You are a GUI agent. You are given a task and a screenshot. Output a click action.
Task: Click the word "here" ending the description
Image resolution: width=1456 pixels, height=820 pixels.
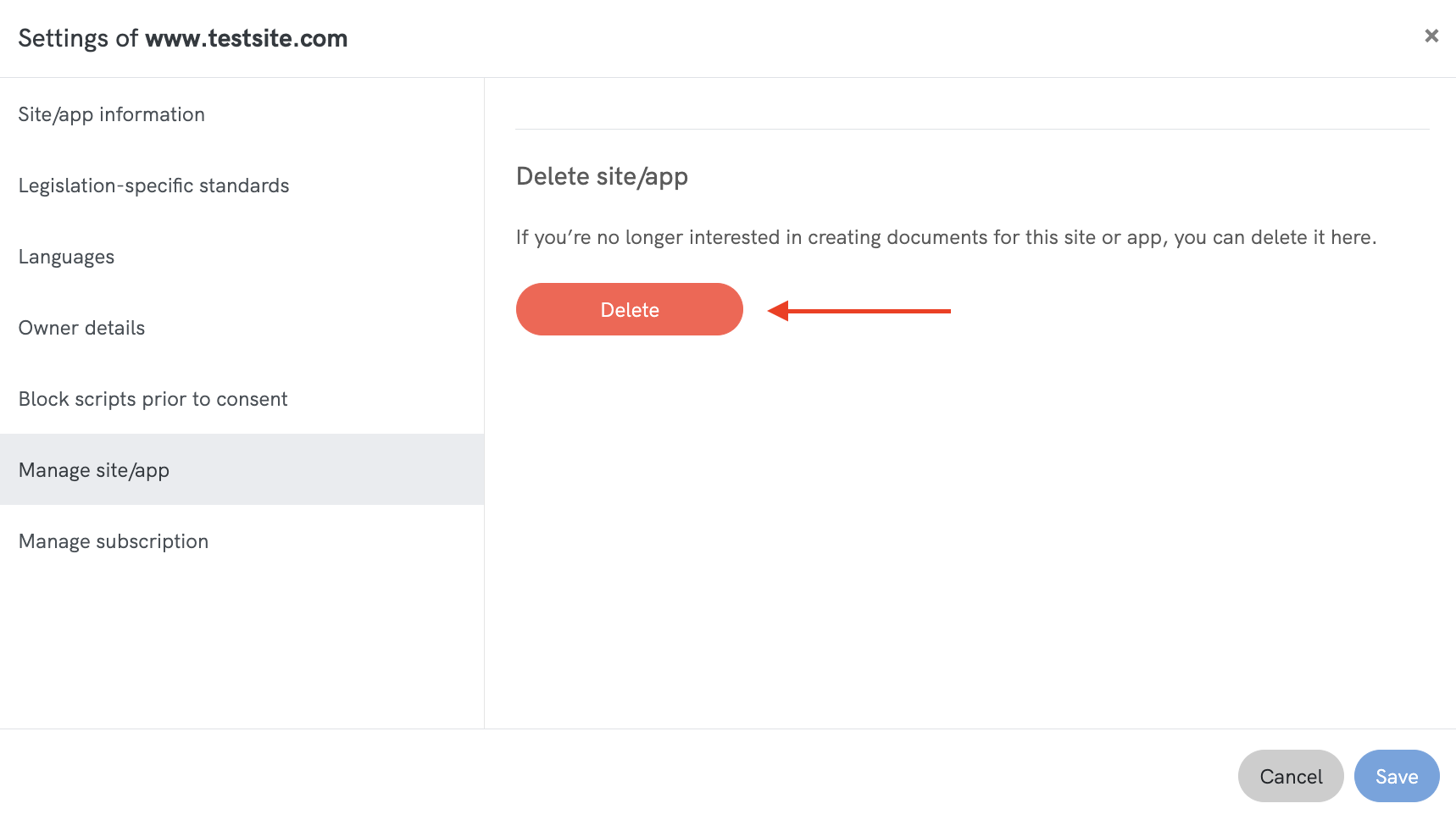(1350, 237)
